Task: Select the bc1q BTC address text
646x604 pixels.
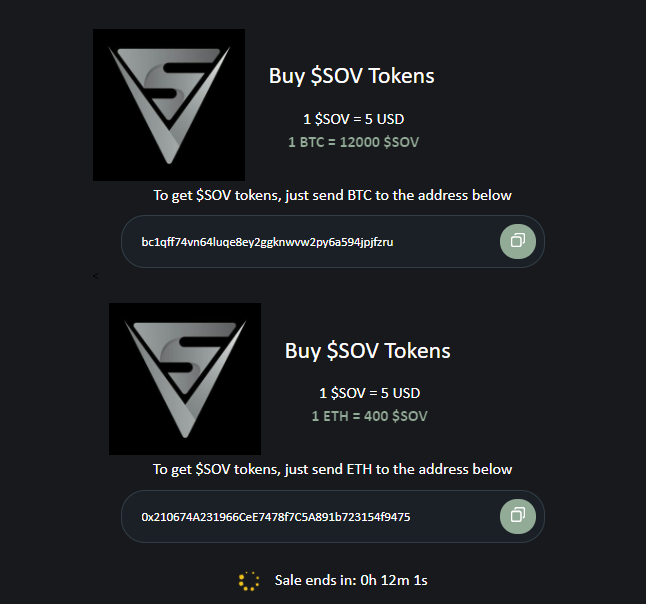Action: pos(267,242)
